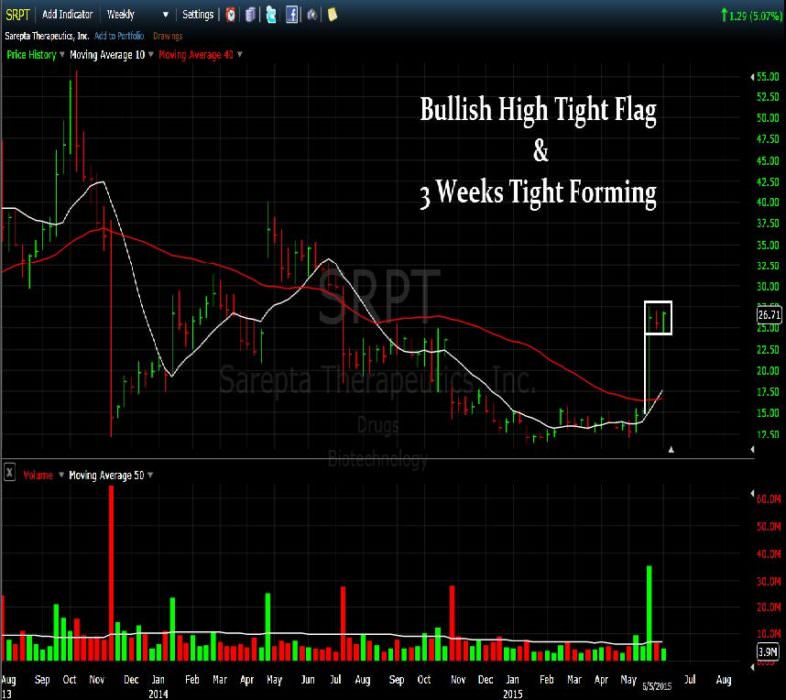
Task: Click the 5/5/2015 date label
Action: [x=656, y=686]
